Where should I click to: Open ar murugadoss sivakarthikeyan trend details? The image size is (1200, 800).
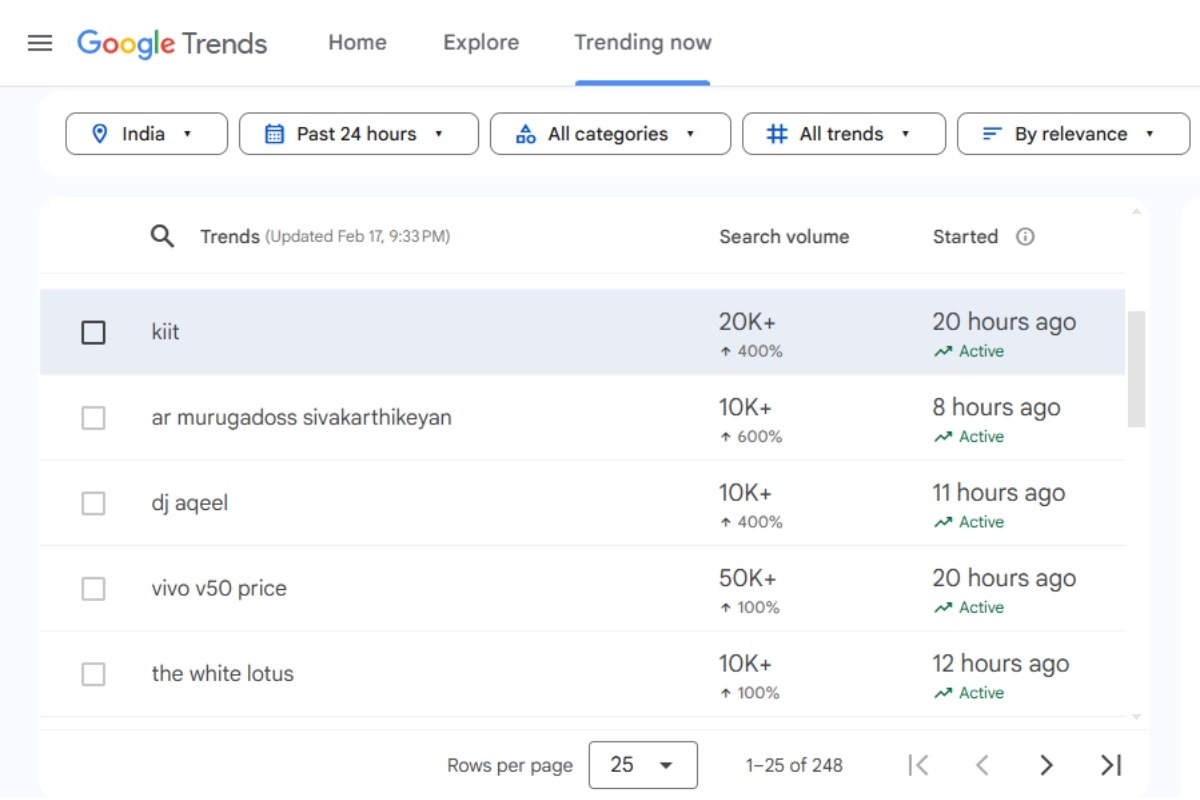click(x=301, y=418)
